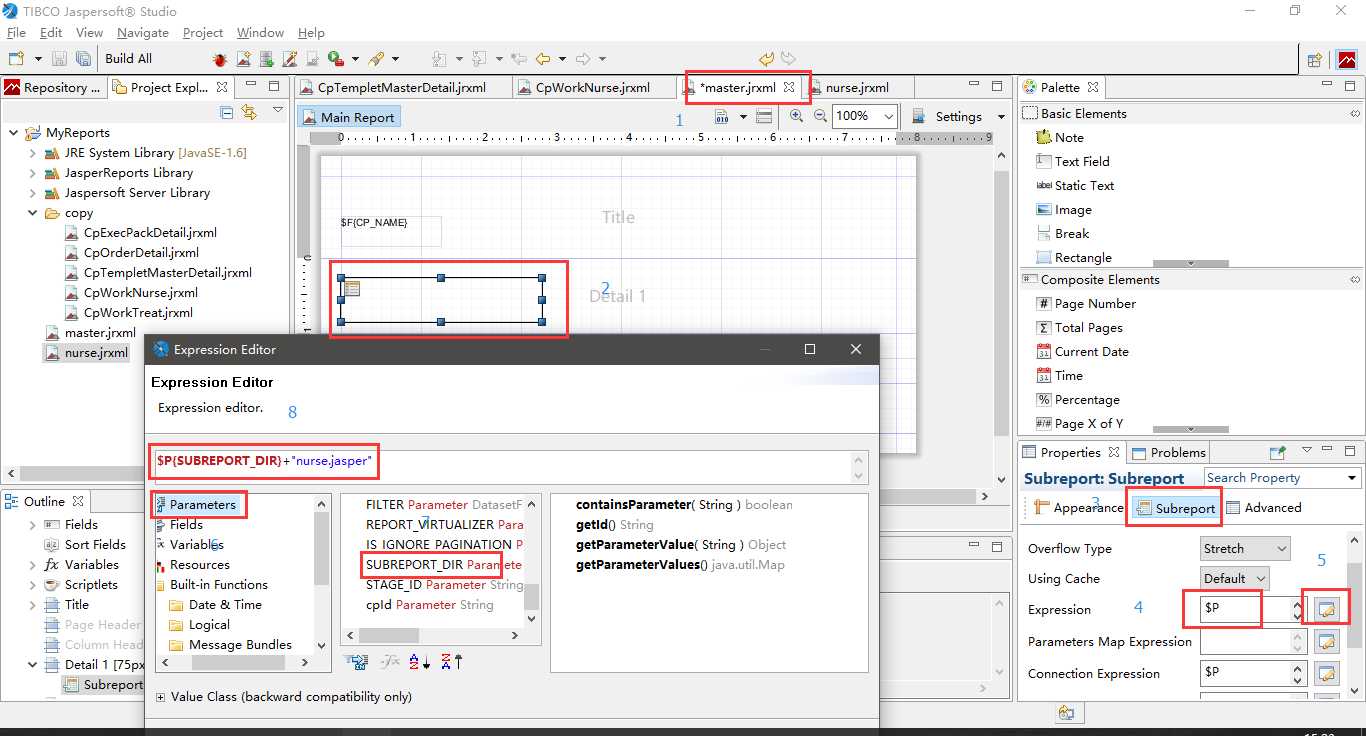Expand the Fields node in Outline
The height and width of the screenshot is (736, 1366).
[x=32, y=524]
